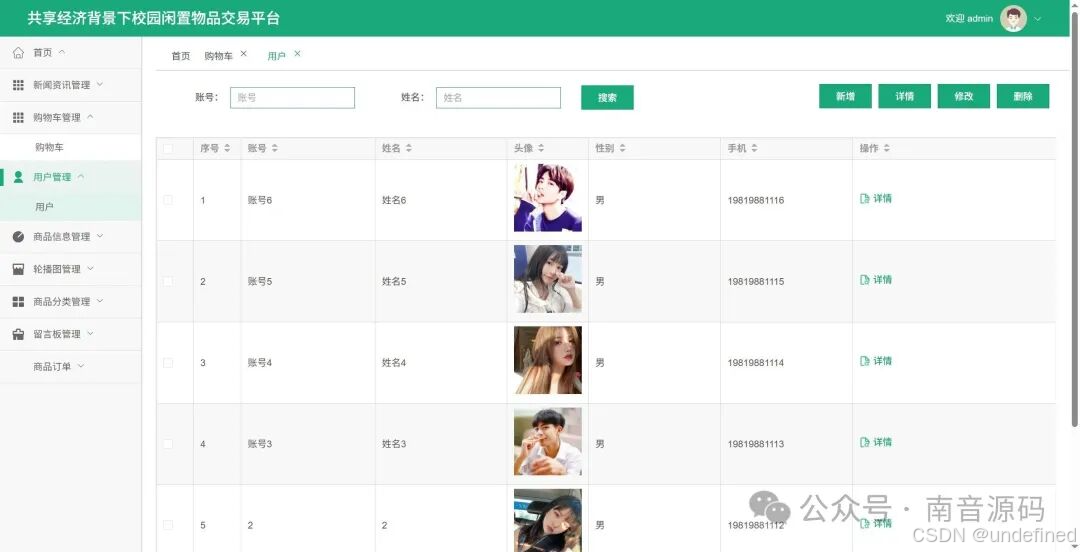Click the tiles icon beside 商品分类管理
The width and height of the screenshot is (1080, 552).
(19, 301)
